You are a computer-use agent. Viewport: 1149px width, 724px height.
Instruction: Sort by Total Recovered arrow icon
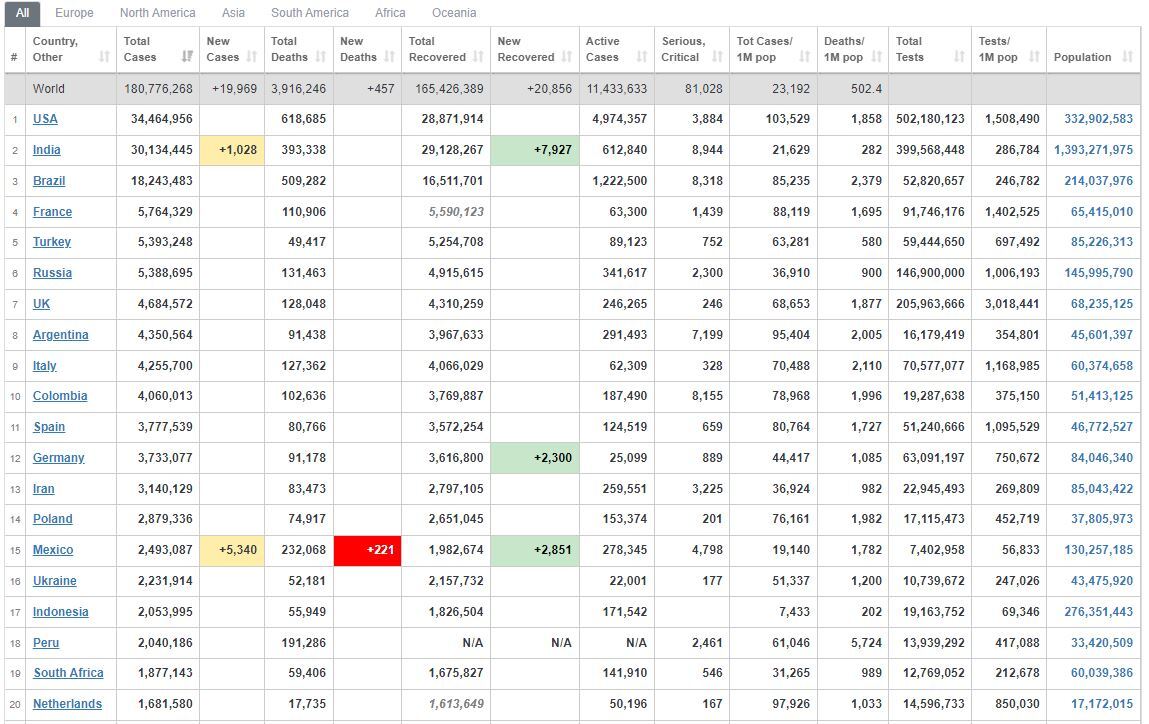(x=479, y=56)
